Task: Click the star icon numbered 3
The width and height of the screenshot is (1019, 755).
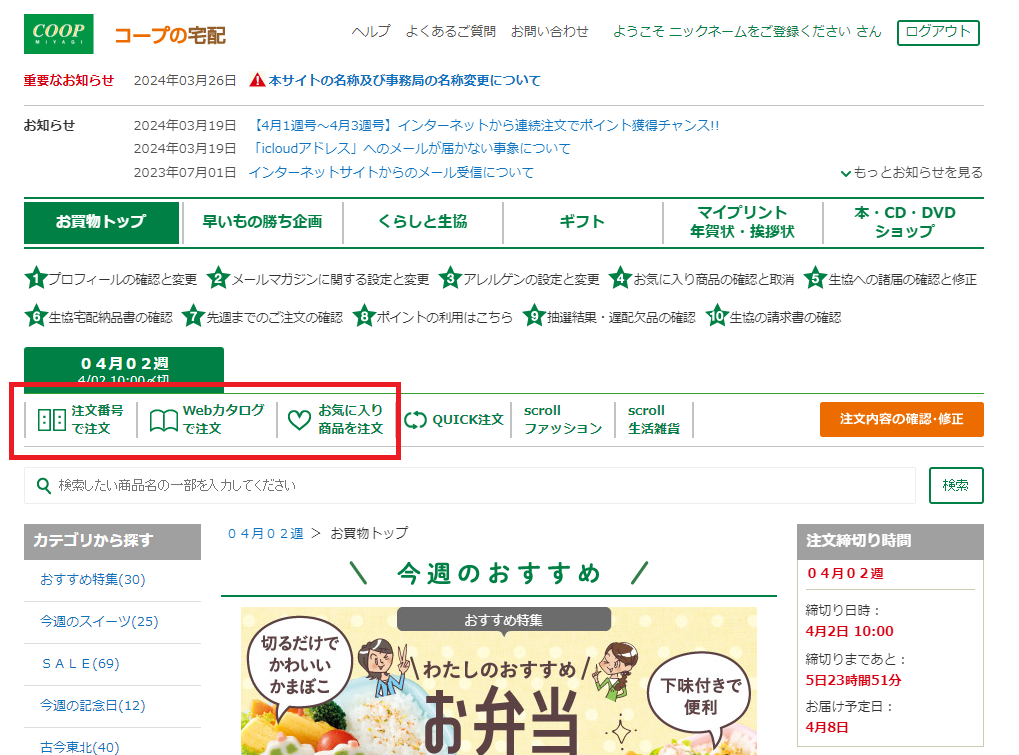Action: tap(450, 279)
